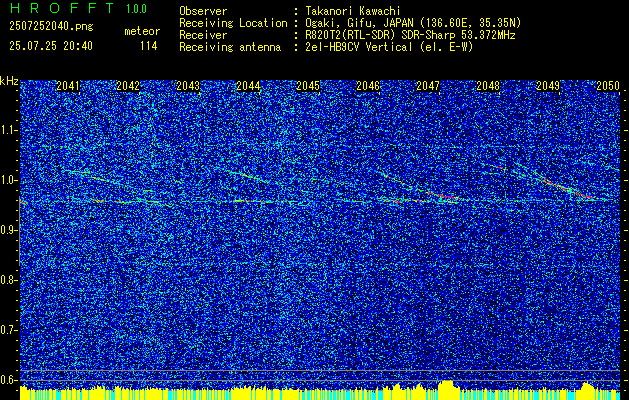The width and height of the screenshot is (629, 400).
Task: Click the 1.1 kHz axis label
Action: pos(8,130)
